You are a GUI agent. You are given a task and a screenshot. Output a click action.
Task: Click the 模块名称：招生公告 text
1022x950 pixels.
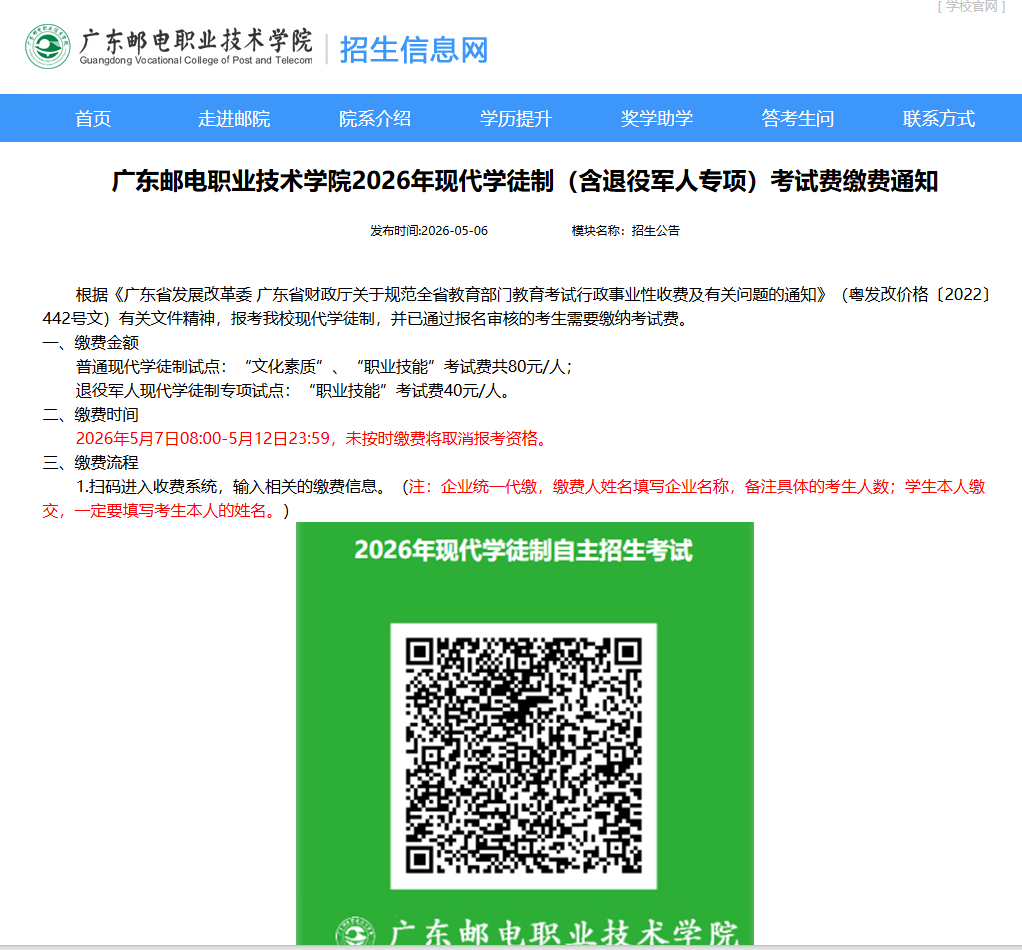coord(626,231)
